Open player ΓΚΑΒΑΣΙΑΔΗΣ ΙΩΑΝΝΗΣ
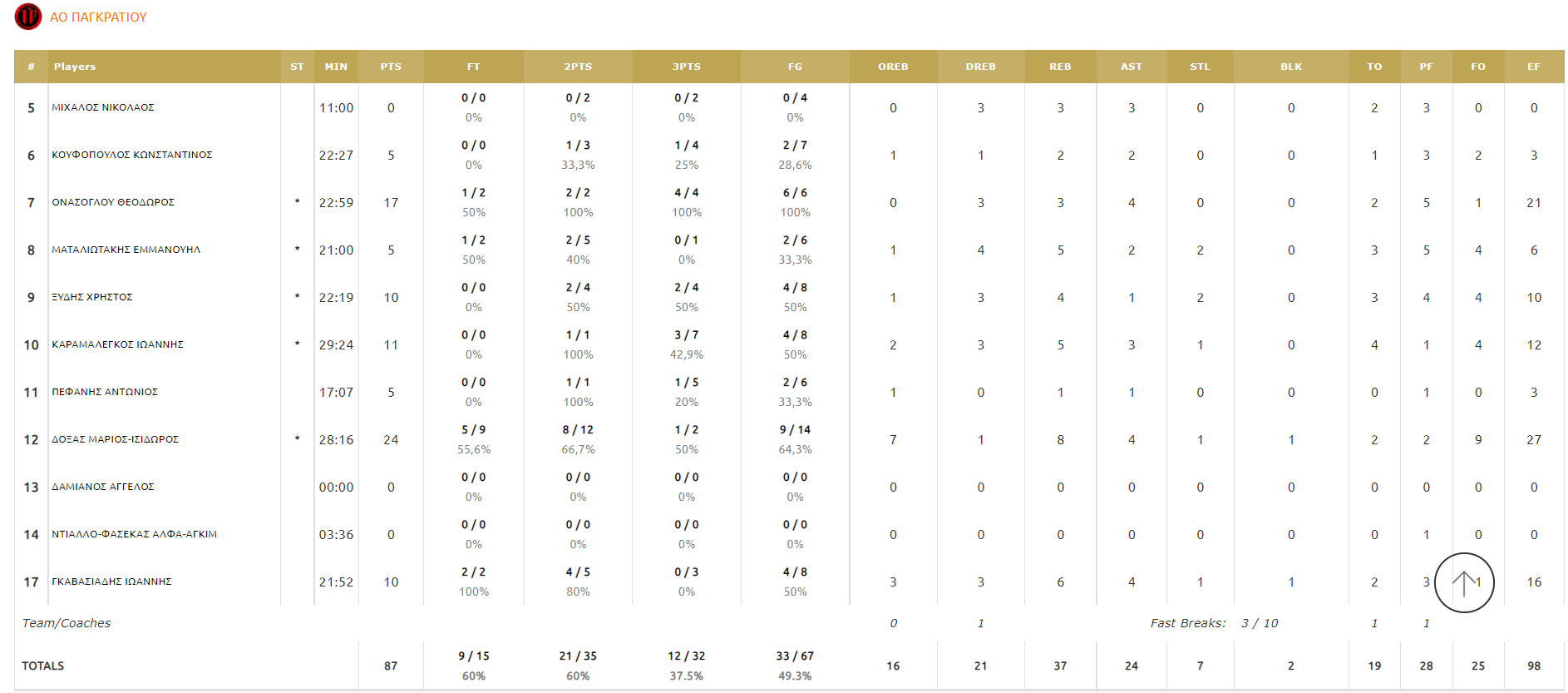 click(112, 582)
